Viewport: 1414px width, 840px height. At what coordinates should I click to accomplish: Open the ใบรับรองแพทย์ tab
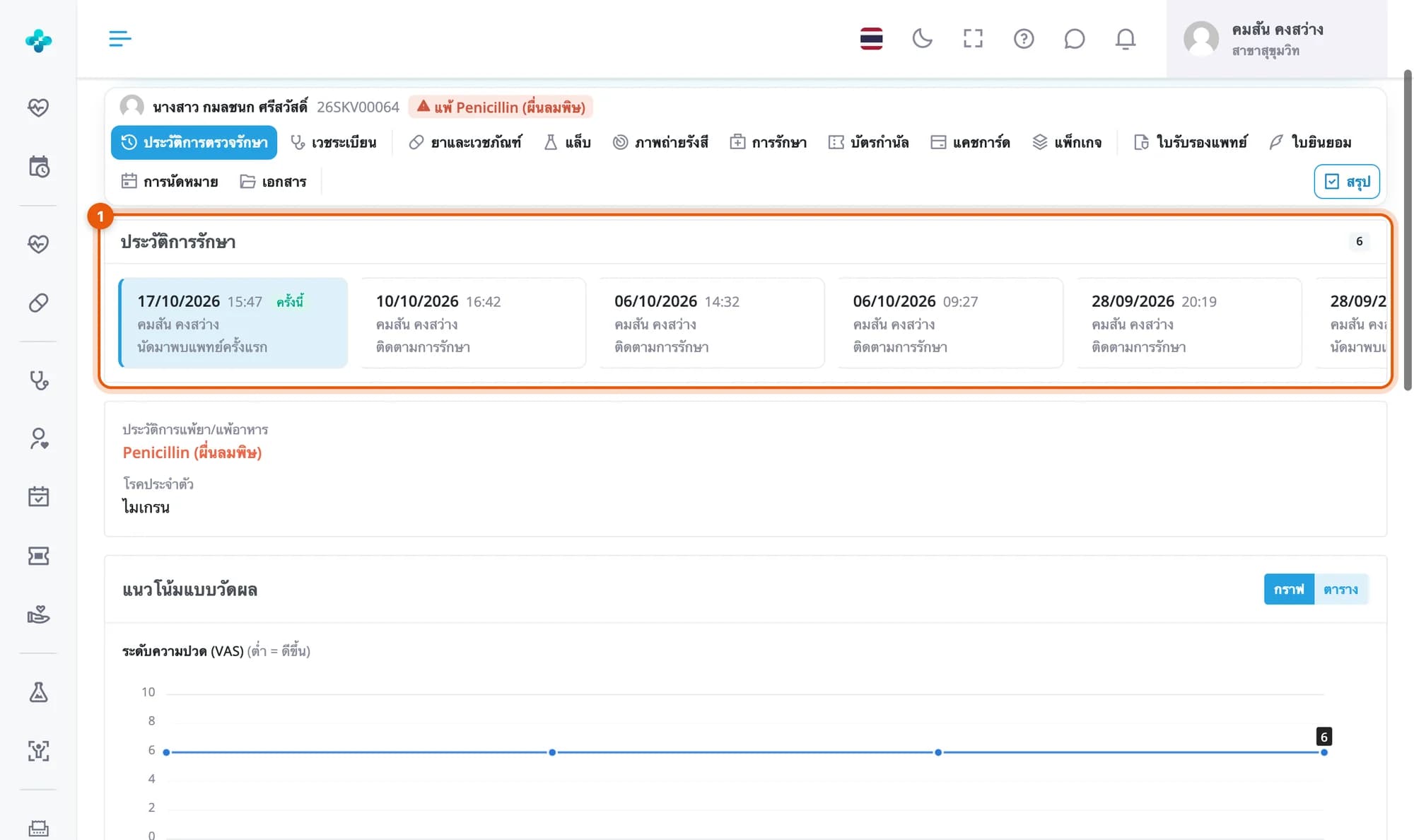(1190, 142)
